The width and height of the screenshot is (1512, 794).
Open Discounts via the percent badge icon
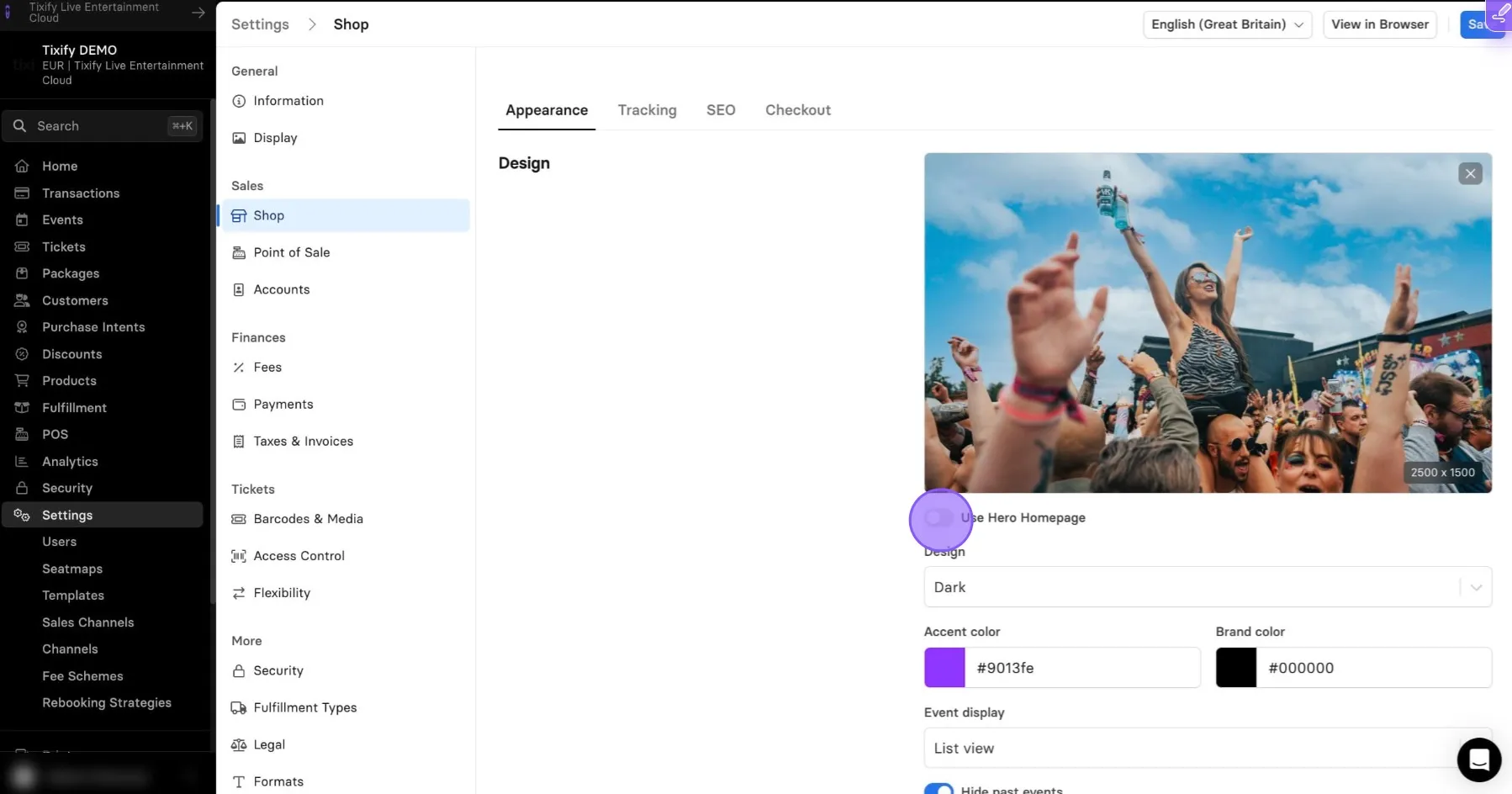tap(22, 354)
